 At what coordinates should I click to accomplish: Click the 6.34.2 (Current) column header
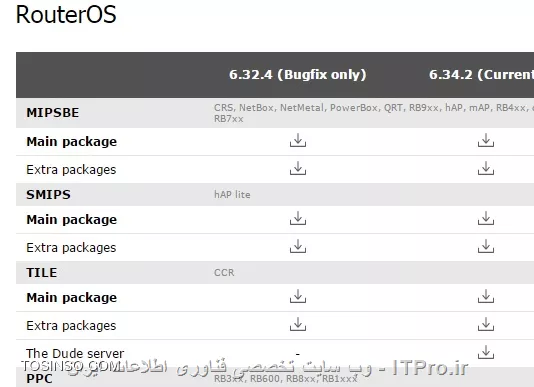481,75
